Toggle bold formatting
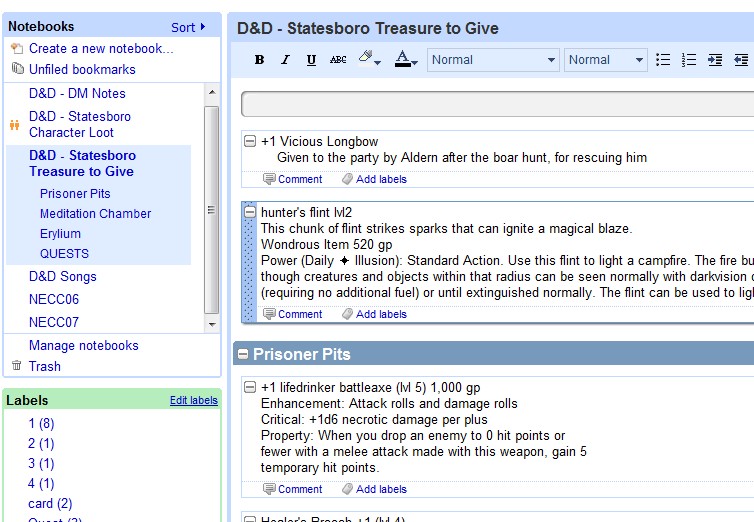Image resolution: width=754 pixels, height=522 pixels. point(259,60)
